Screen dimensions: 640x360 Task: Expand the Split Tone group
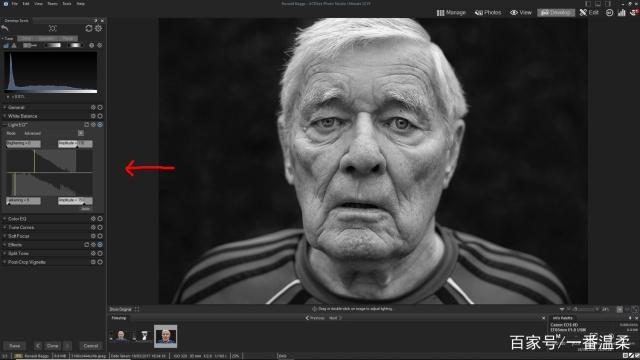(x=4, y=253)
